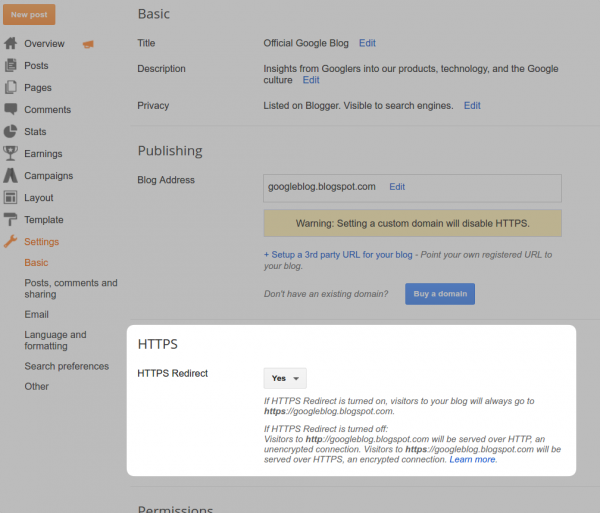This screenshot has height=513, width=600.
Task: Edit the Privacy setting
Action: pyautogui.click(x=472, y=105)
